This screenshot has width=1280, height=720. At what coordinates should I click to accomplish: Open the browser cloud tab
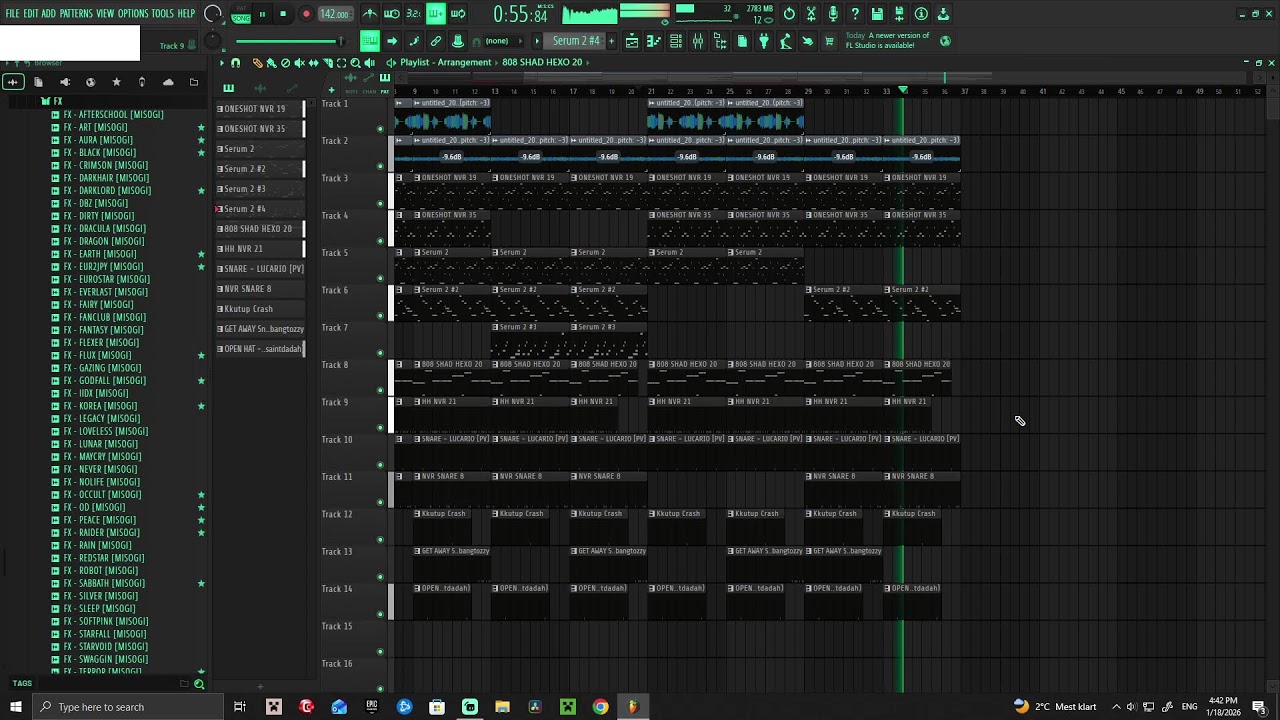coord(168,82)
